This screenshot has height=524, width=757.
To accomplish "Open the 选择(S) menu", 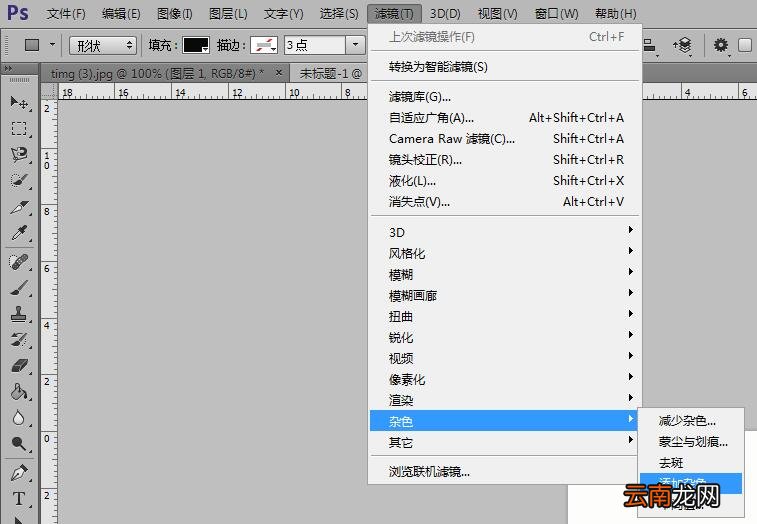I will click(339, 14).
